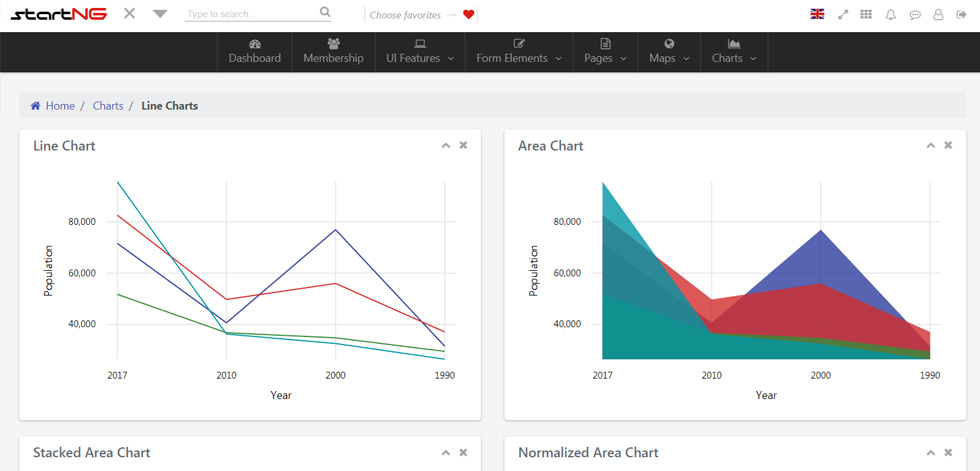Click the 2010 label in Line Chart
The image size is (980, 471).
226,375
